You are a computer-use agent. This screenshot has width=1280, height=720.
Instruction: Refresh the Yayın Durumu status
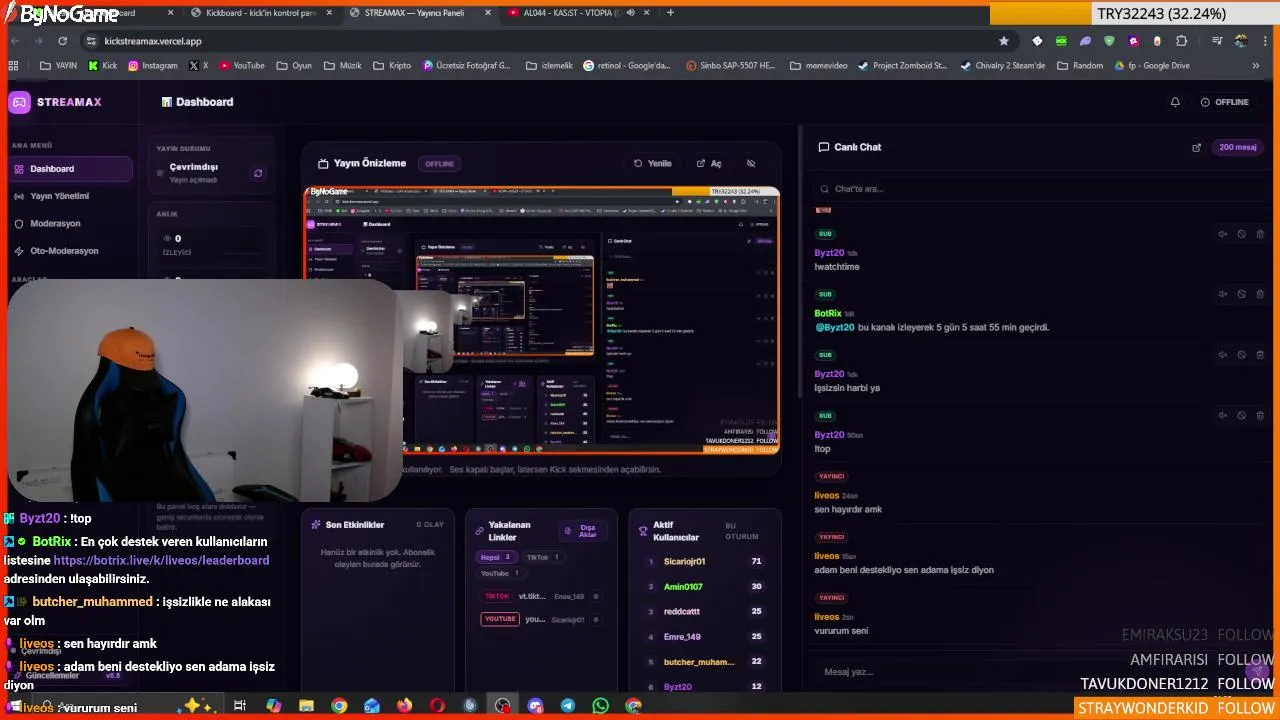(x=258, y=173)
